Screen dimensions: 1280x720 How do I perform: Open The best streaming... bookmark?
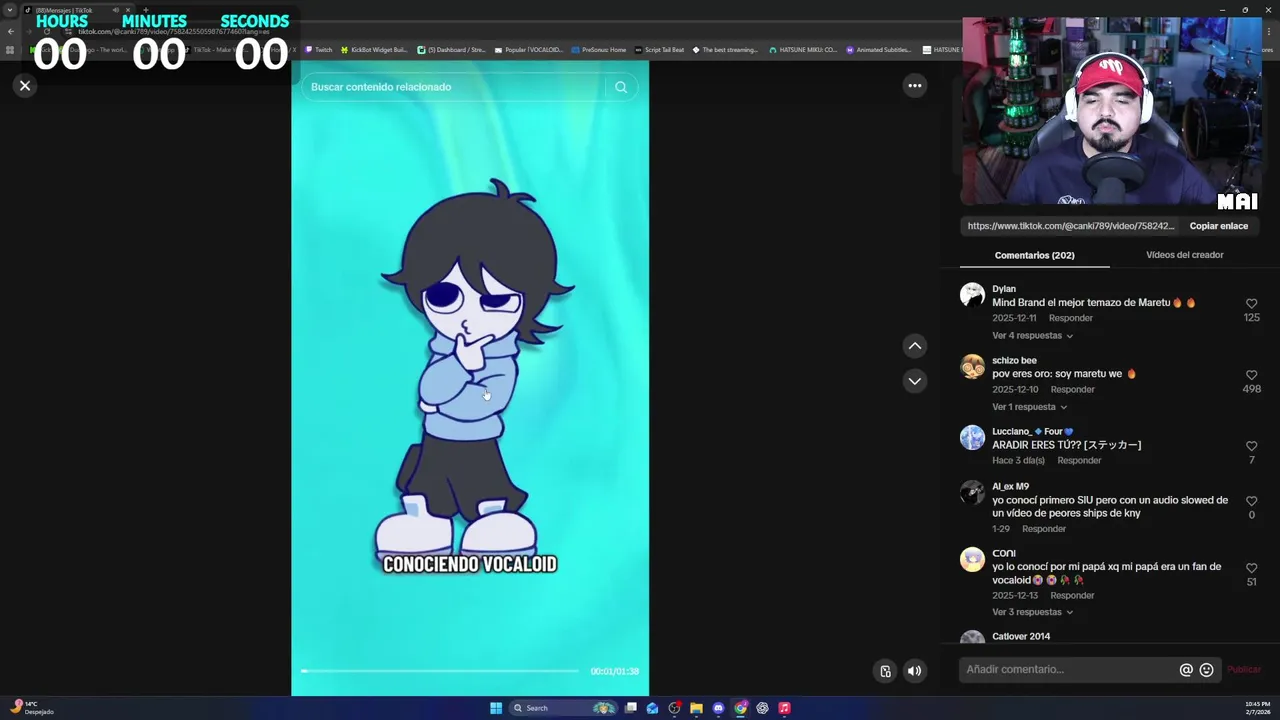[x=725, y=50]
